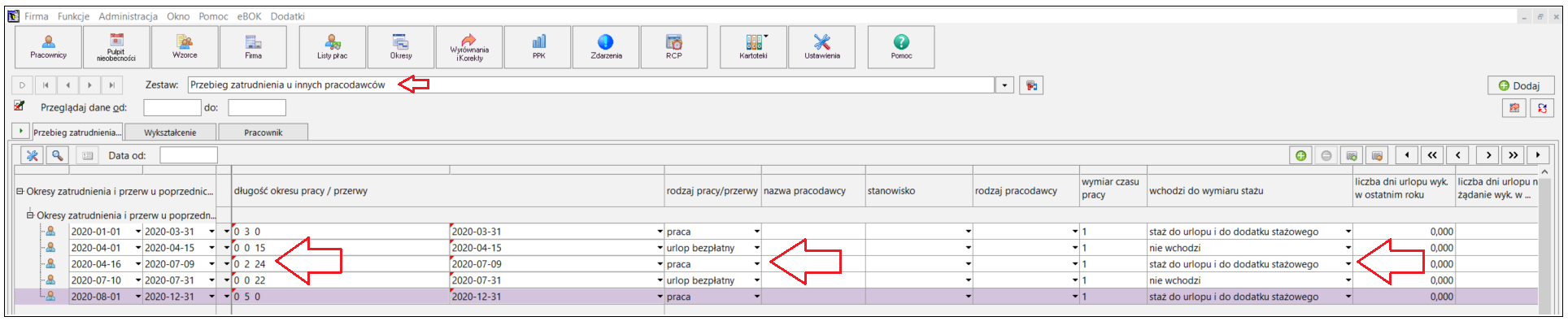Image resolution: width=1568 pixels, height=321 pixels.
Task: Click the Pracownik tab
Action: coord(264,132)
